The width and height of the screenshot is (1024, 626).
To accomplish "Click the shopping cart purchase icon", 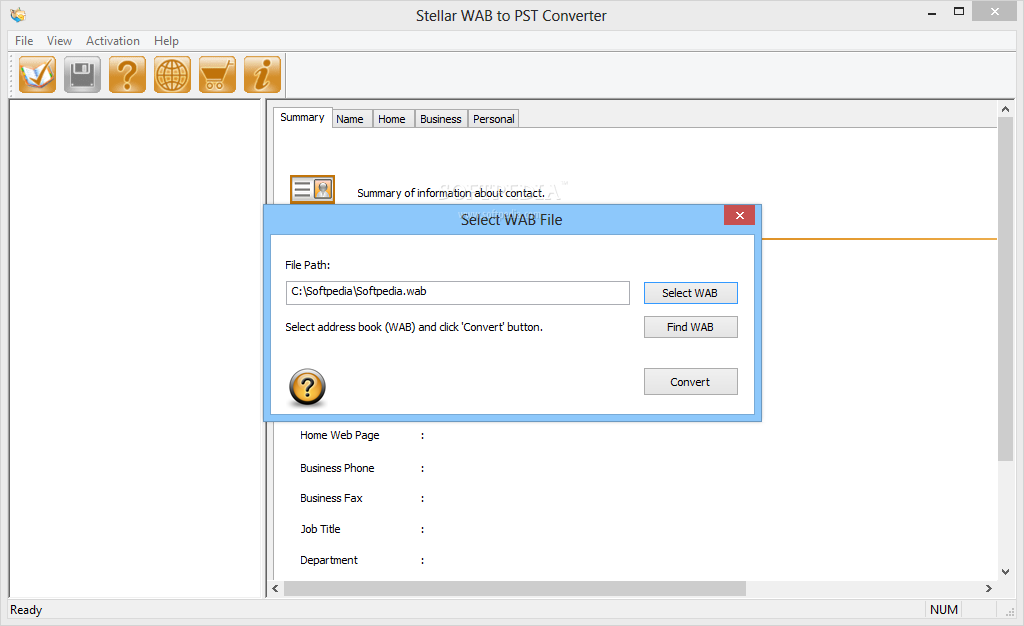I will 217,74.
